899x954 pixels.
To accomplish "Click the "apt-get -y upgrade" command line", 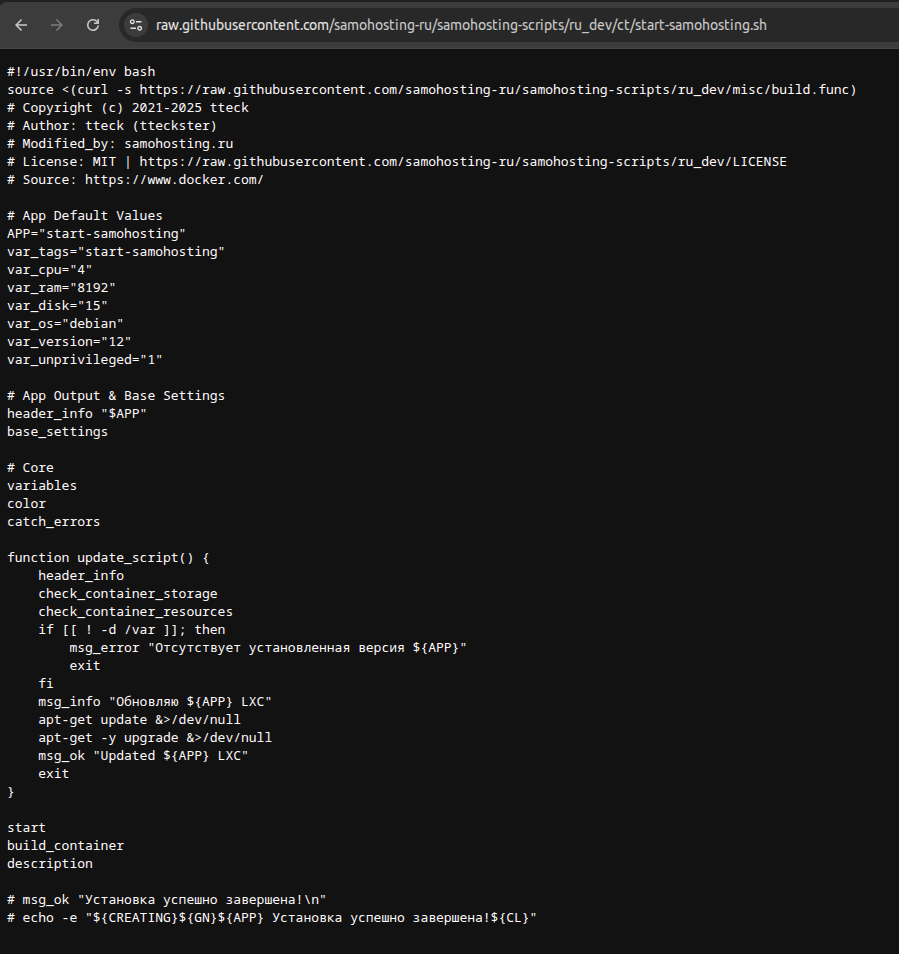I will click(155, 738).
